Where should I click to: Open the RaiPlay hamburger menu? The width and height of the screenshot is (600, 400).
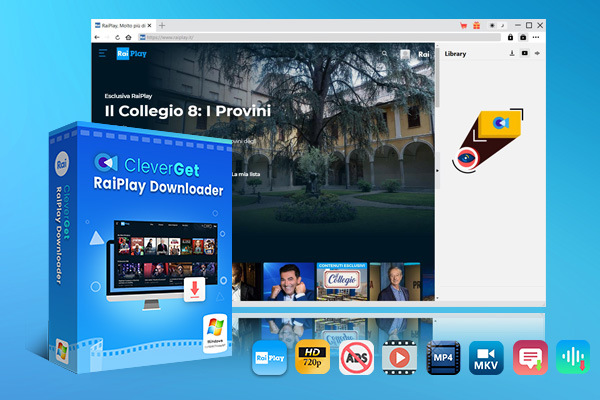pyautogui.click(x=103, y=53)
